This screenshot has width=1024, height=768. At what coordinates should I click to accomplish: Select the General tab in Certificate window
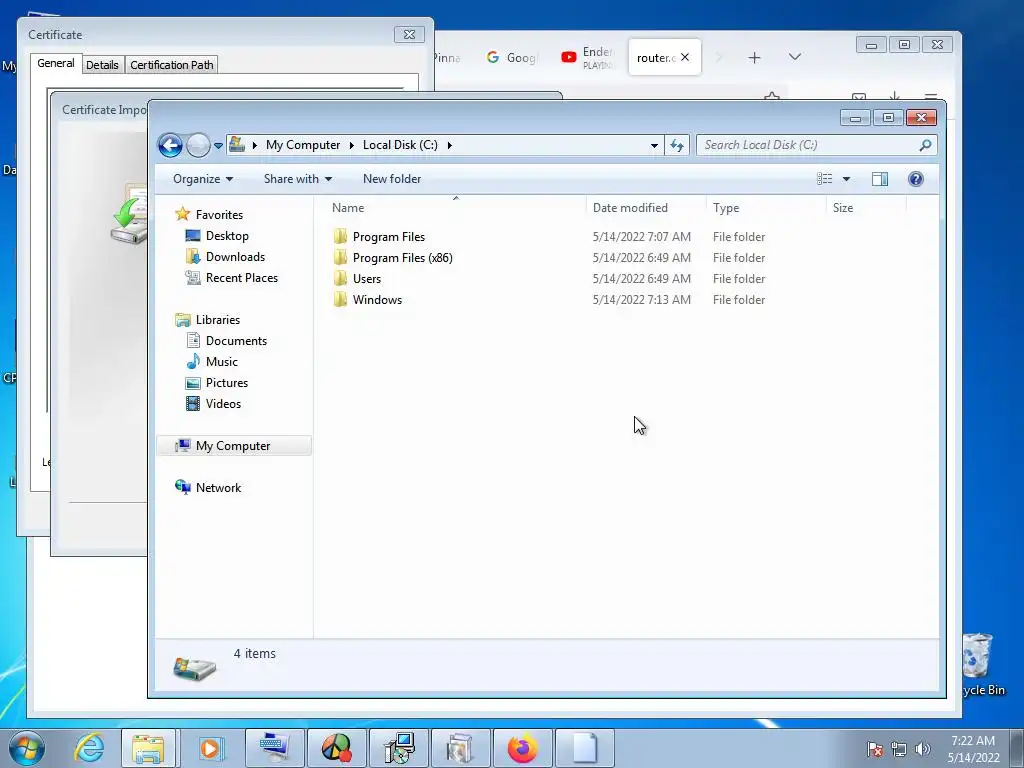point(56,63)
